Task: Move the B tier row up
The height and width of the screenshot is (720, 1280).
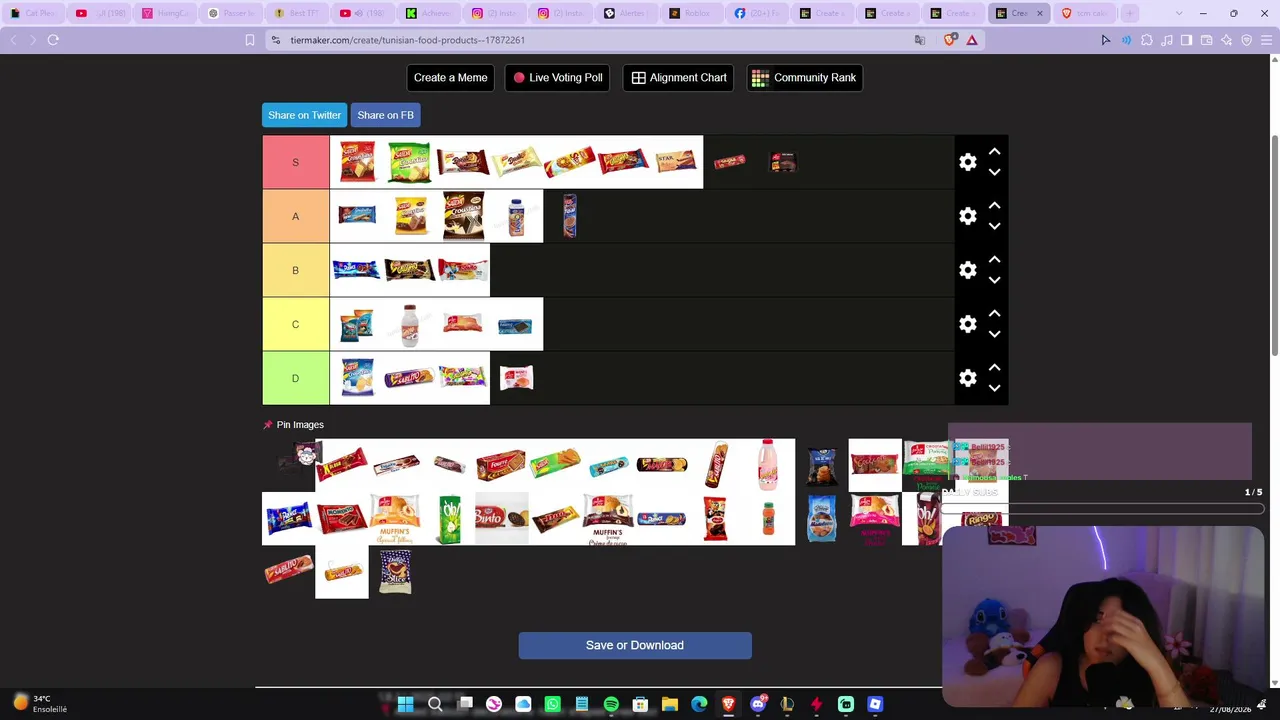Action: pyautogui.click(x=994, y=259)
